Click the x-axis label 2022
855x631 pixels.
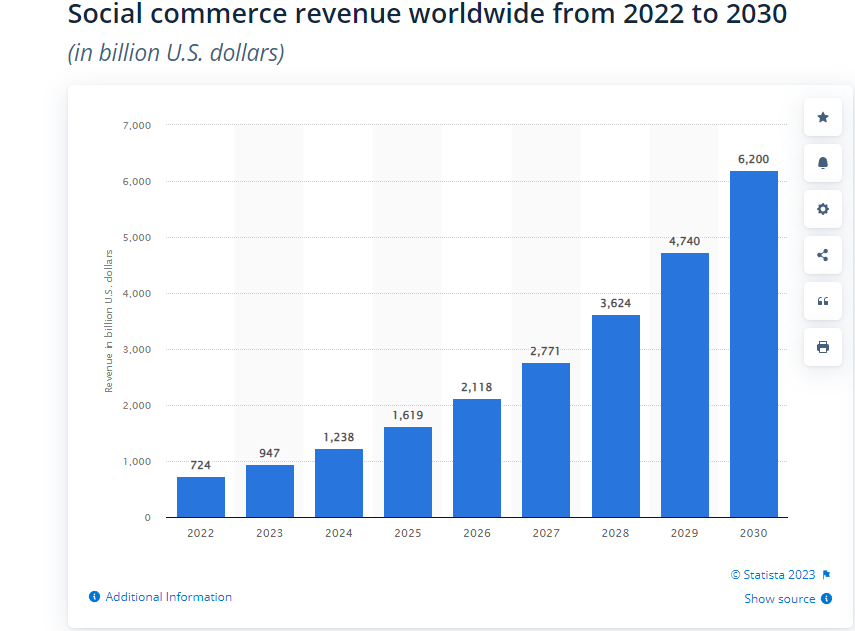coord(201,533)
